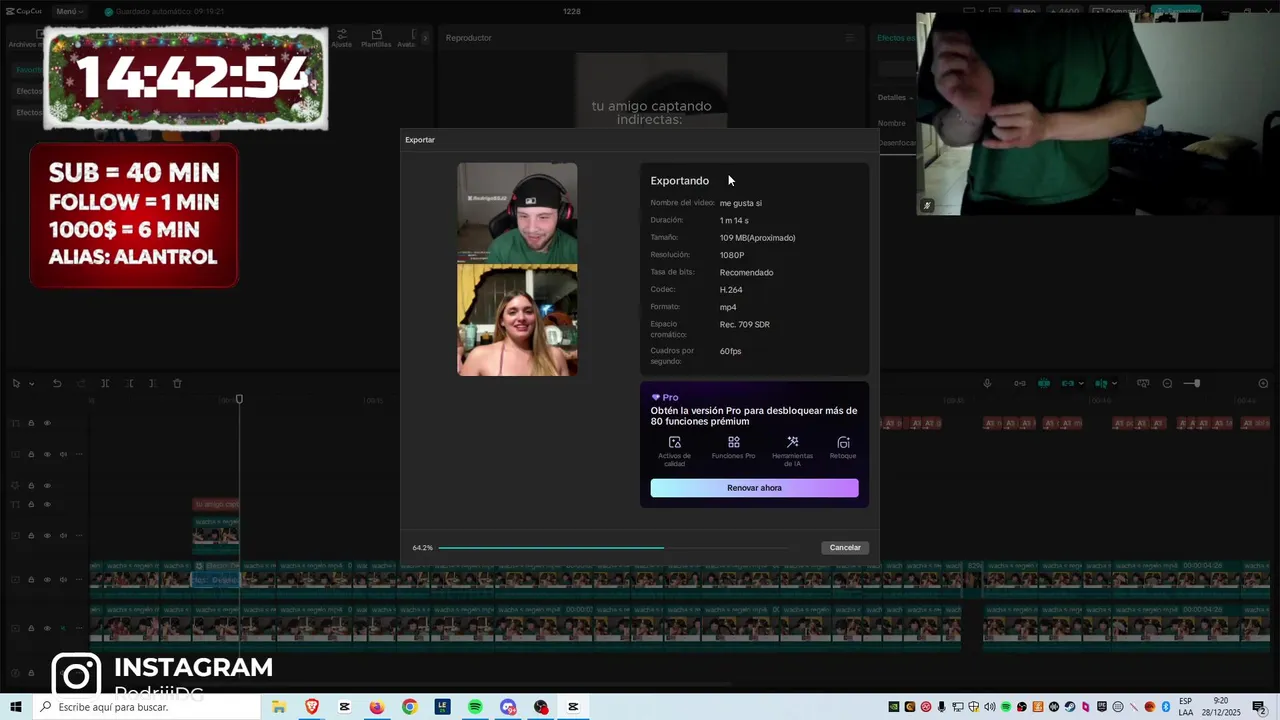Image resolution: width=1280 pixels, height=720 pixels.
Task: Click the Cancelar button in export dialog
Action: tap(845, 548)
